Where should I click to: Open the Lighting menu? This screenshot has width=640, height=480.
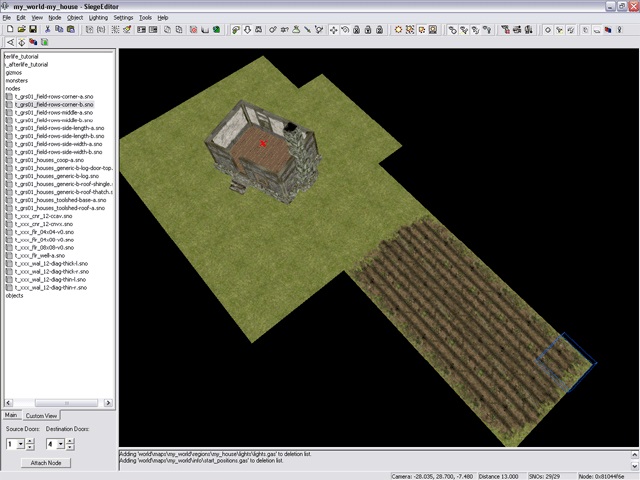click(x=98, y=18)
